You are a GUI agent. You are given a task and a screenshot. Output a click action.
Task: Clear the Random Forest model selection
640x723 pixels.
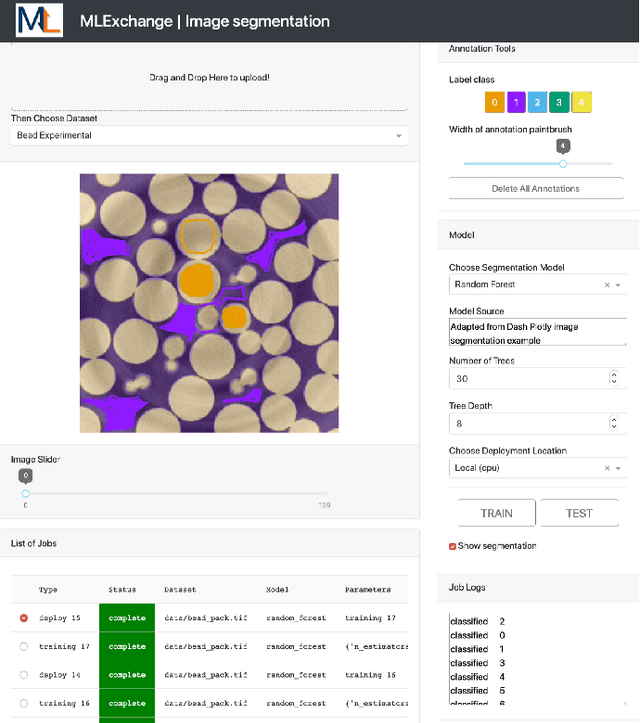(606, 285)
